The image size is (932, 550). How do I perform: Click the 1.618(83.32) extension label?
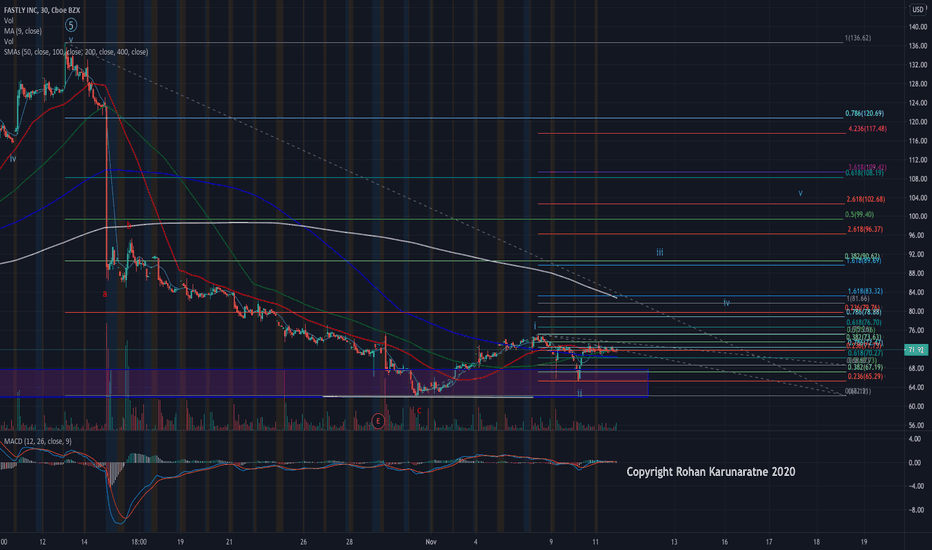tap(865, 291)
